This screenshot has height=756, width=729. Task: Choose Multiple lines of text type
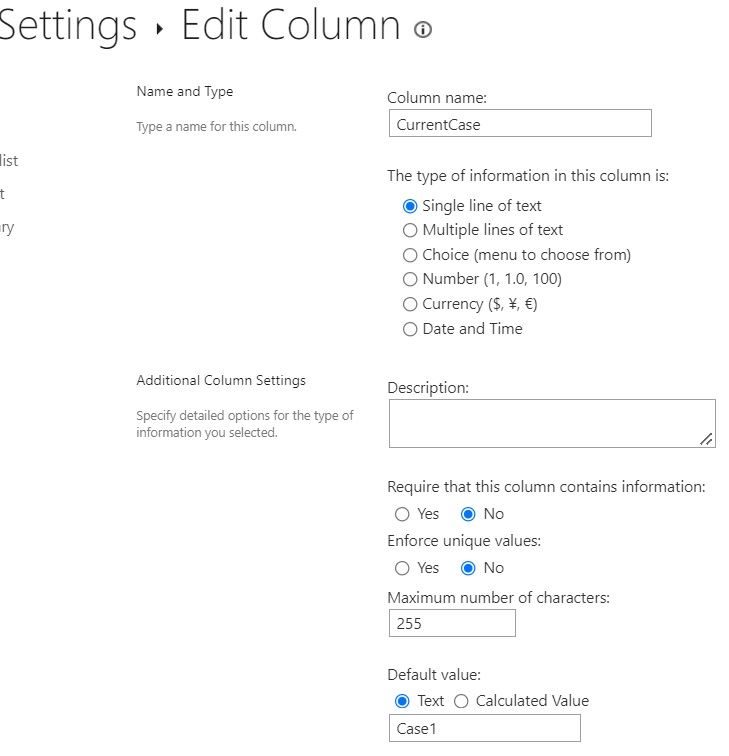coord(409,230)
